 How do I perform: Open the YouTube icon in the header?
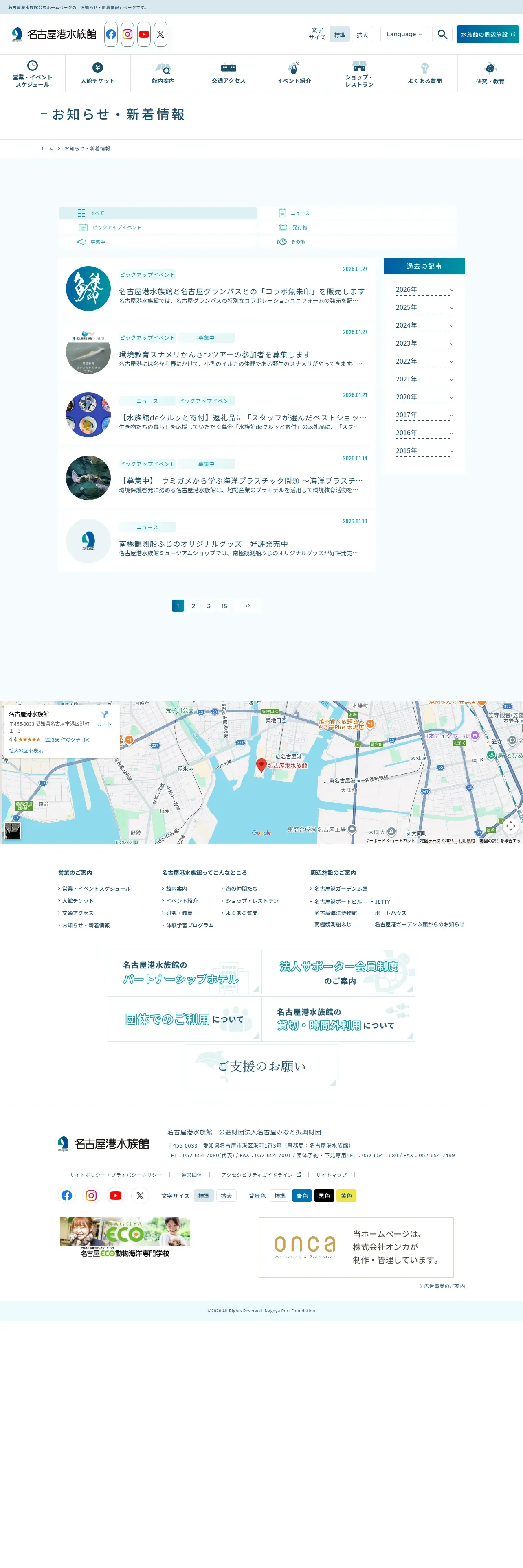pos(144,35)
